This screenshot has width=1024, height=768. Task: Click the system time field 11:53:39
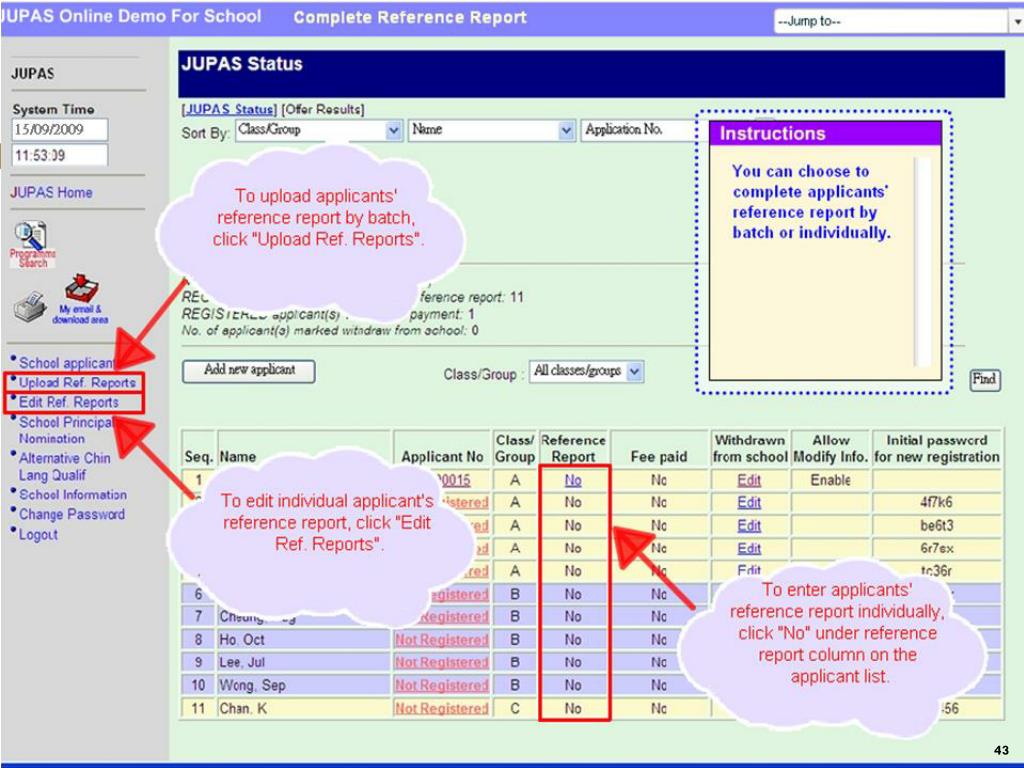[x=60, y=155]
